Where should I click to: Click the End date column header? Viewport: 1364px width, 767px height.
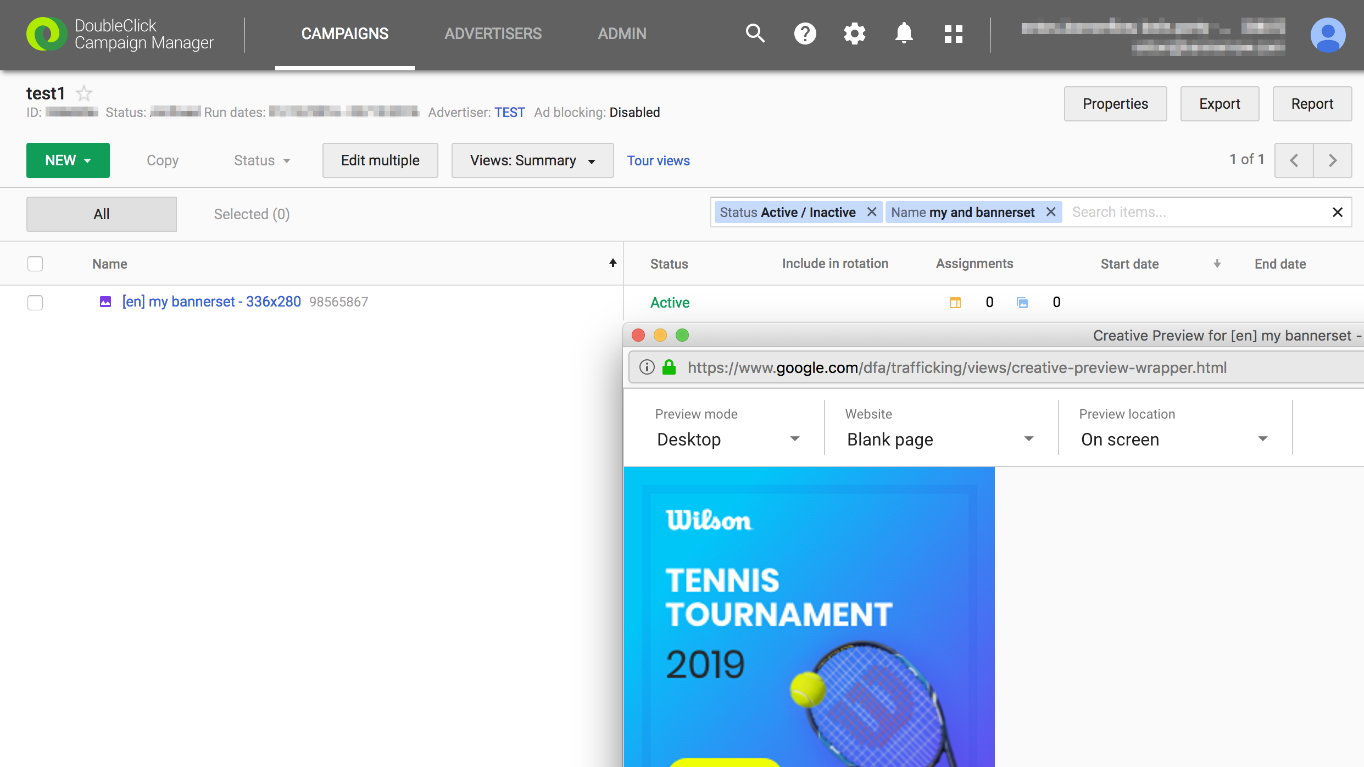coord(1280,264)
